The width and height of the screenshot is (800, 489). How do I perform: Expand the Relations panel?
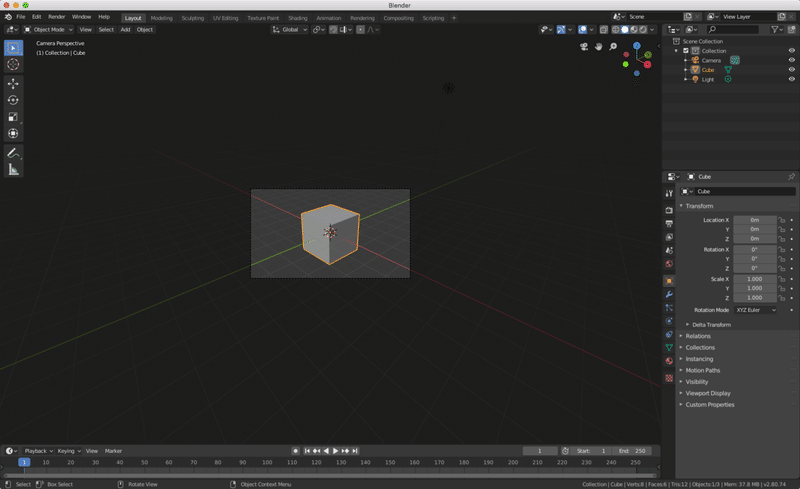point(698,336)
